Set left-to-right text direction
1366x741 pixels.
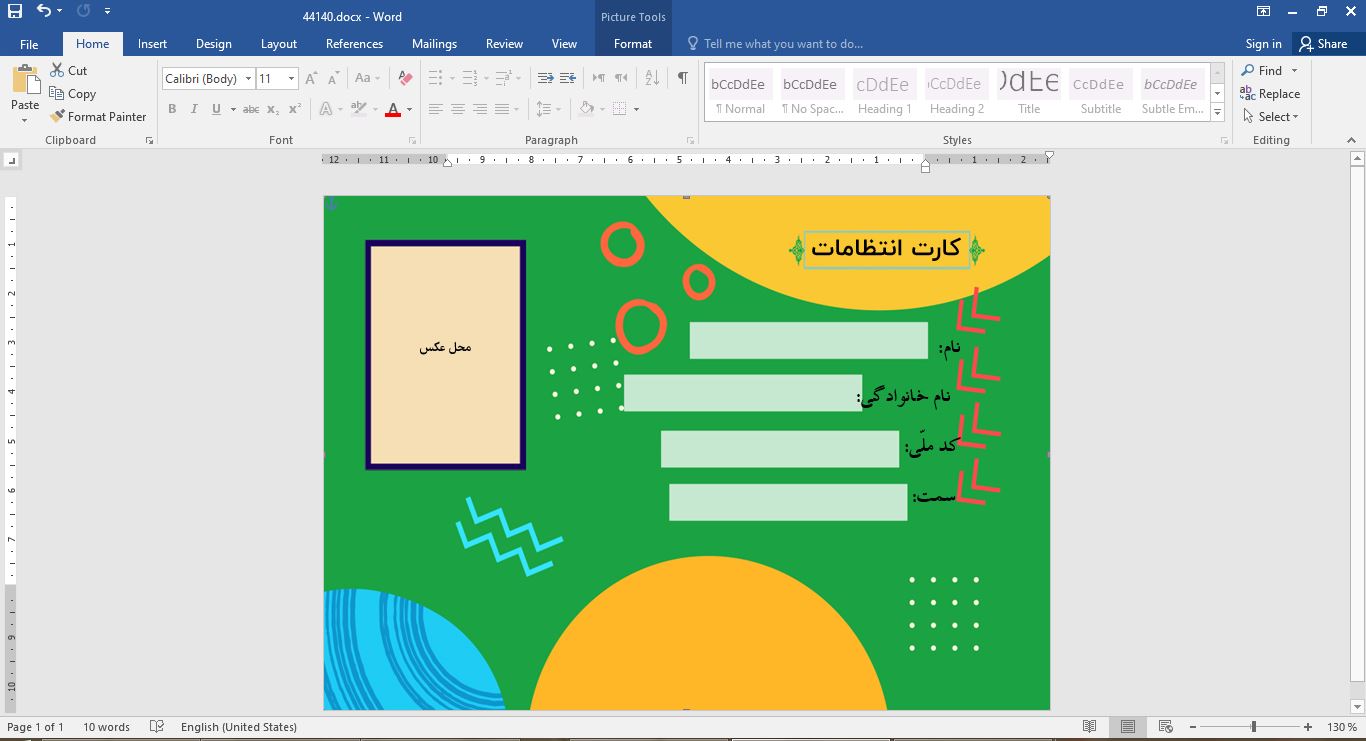tap(598, 78)
